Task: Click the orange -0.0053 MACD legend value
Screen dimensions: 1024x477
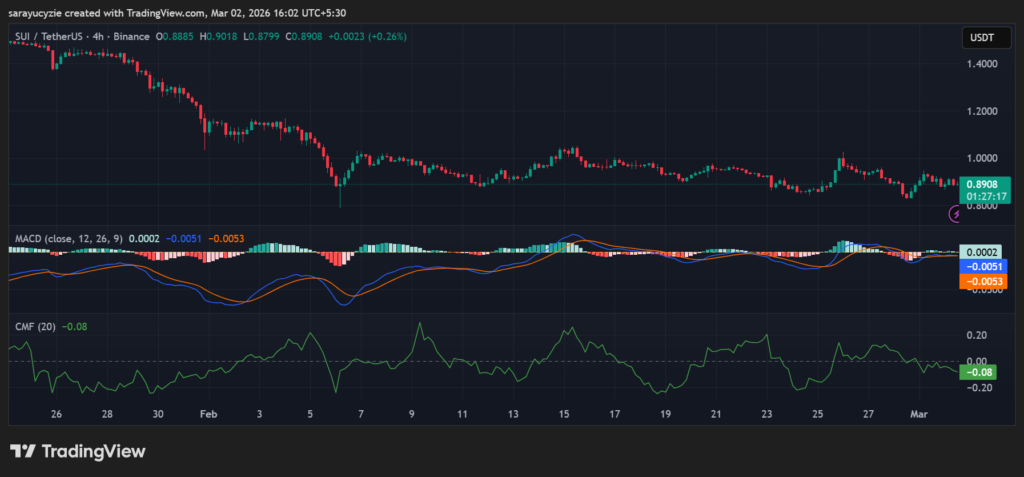Action: coord(225,240)
